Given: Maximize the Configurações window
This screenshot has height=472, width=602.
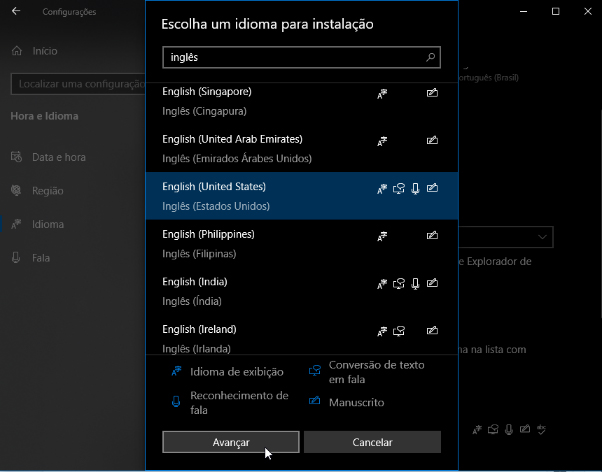Looking at the screenshot, I should click(x=555, y=12).
